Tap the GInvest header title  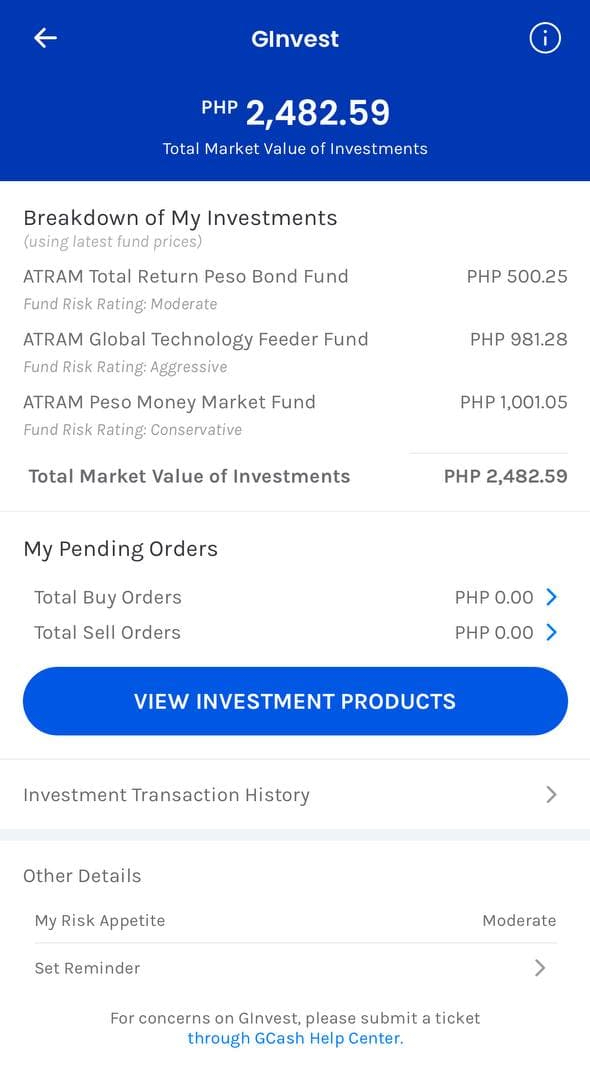click(x=295, y=39)
